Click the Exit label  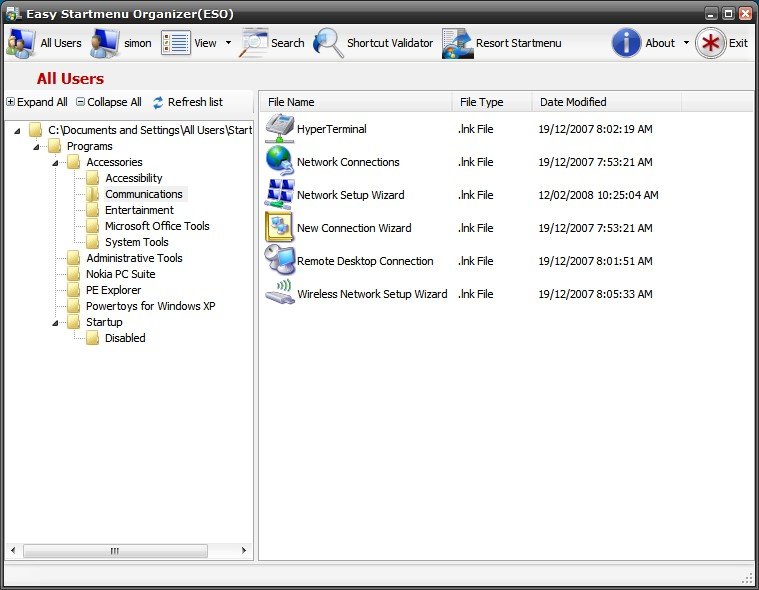coord(738,43)
